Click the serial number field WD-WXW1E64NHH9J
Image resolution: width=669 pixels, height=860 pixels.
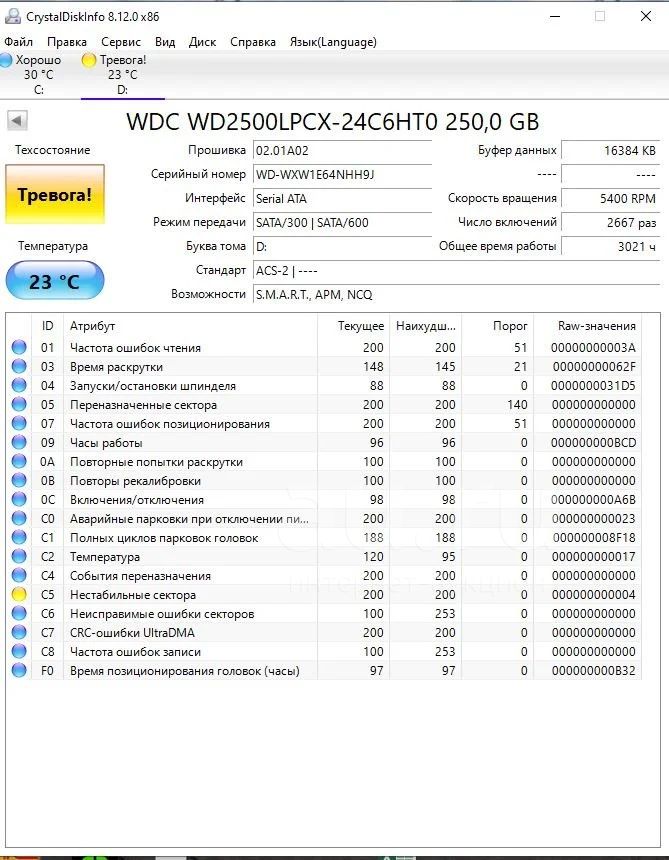(342, 175)
